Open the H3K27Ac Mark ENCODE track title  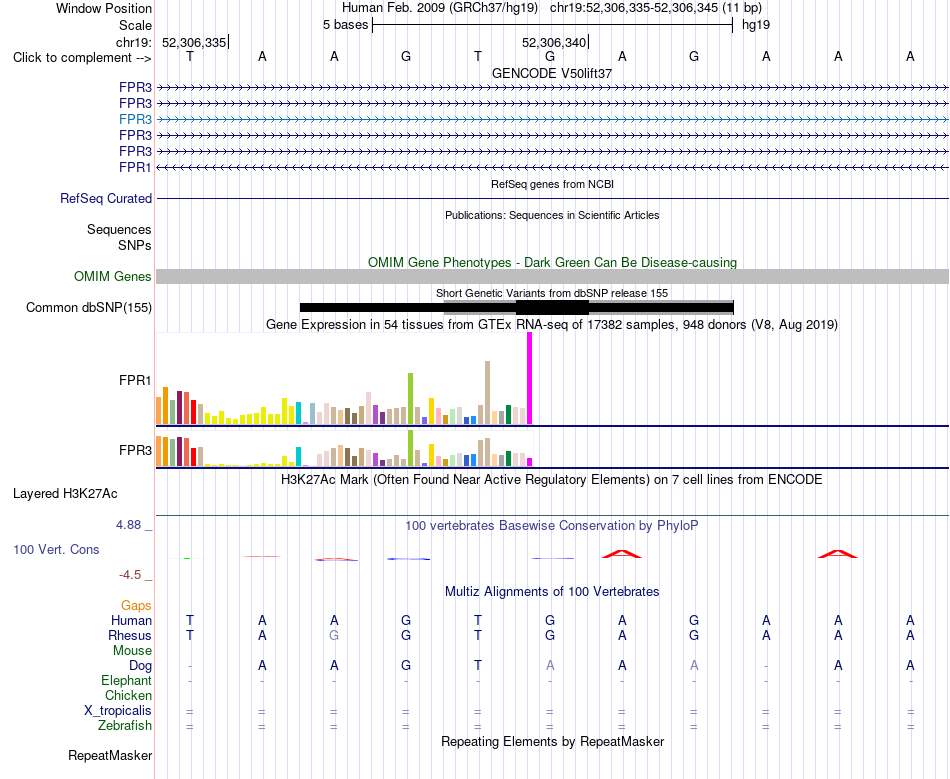coord(552,480)
